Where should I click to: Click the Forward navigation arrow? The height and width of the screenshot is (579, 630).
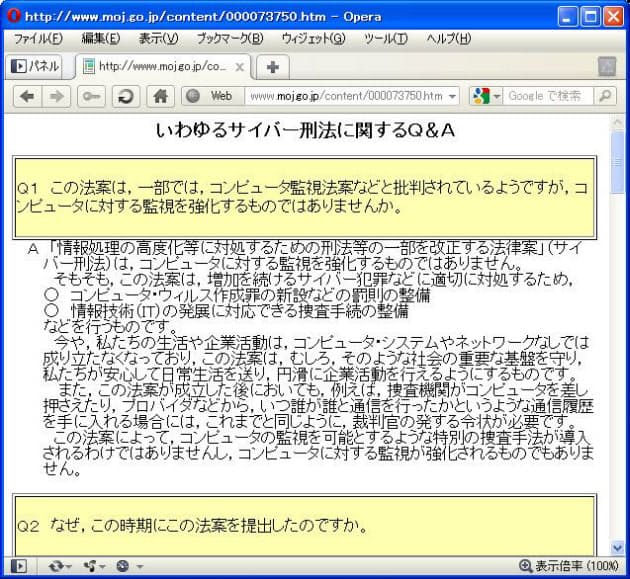[57, 96]
